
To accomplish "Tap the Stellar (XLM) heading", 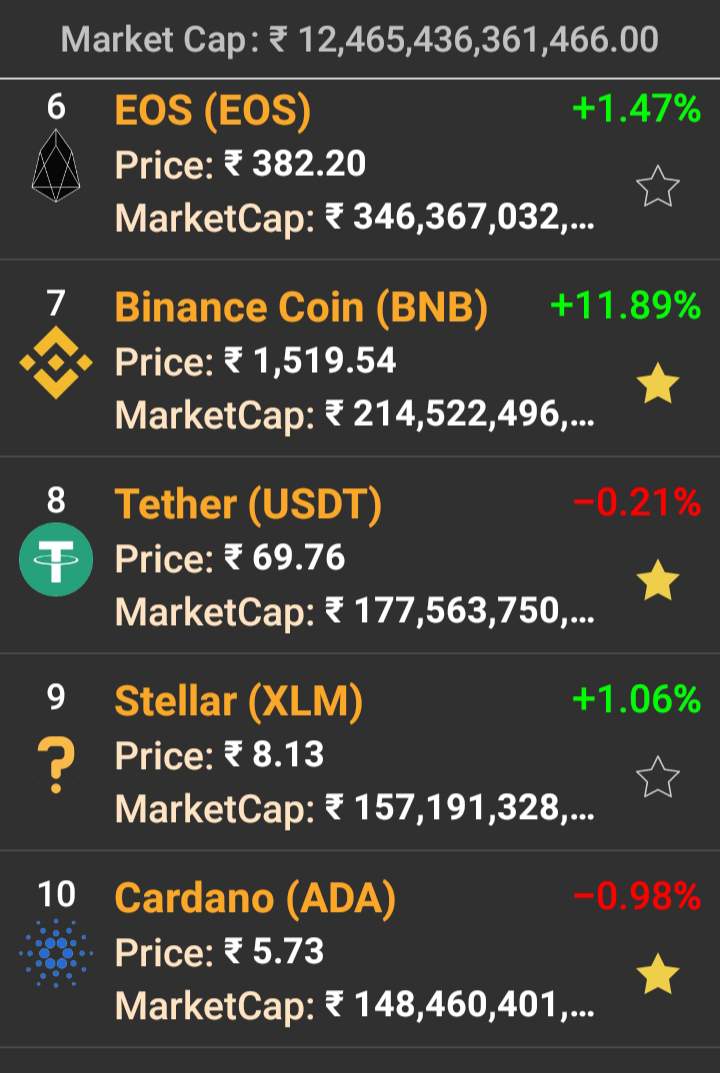I will [x=238, y=702].
